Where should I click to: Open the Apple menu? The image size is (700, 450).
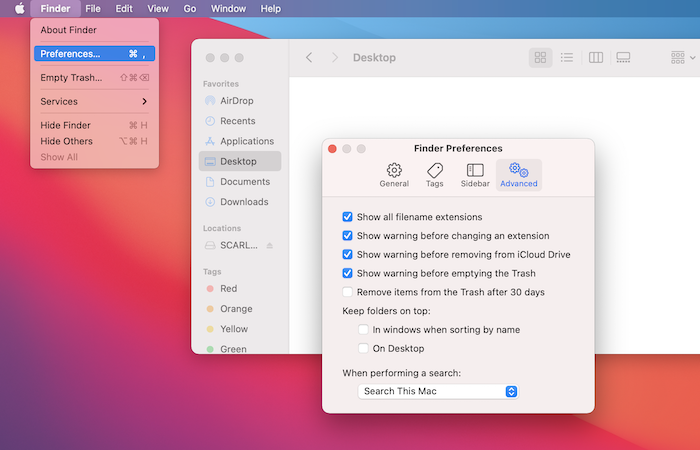[20, 8]
